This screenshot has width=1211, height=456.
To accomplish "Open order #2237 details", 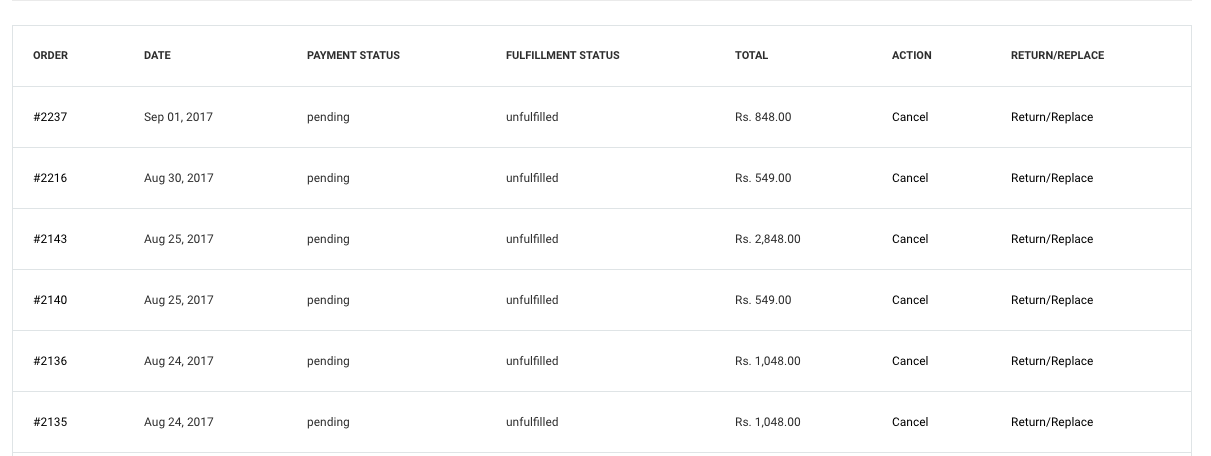I will pyautogui.click(x=50, y=117).
